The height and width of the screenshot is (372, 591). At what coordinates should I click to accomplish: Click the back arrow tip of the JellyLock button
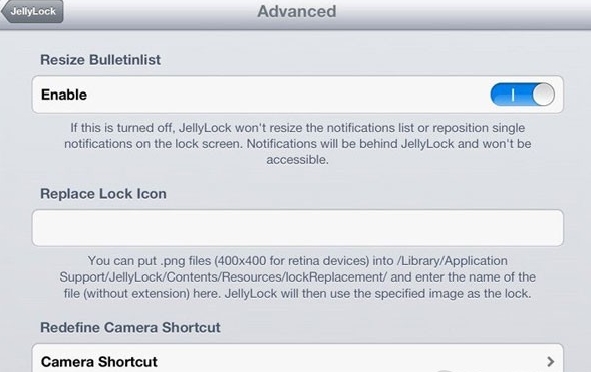(5, 11)
